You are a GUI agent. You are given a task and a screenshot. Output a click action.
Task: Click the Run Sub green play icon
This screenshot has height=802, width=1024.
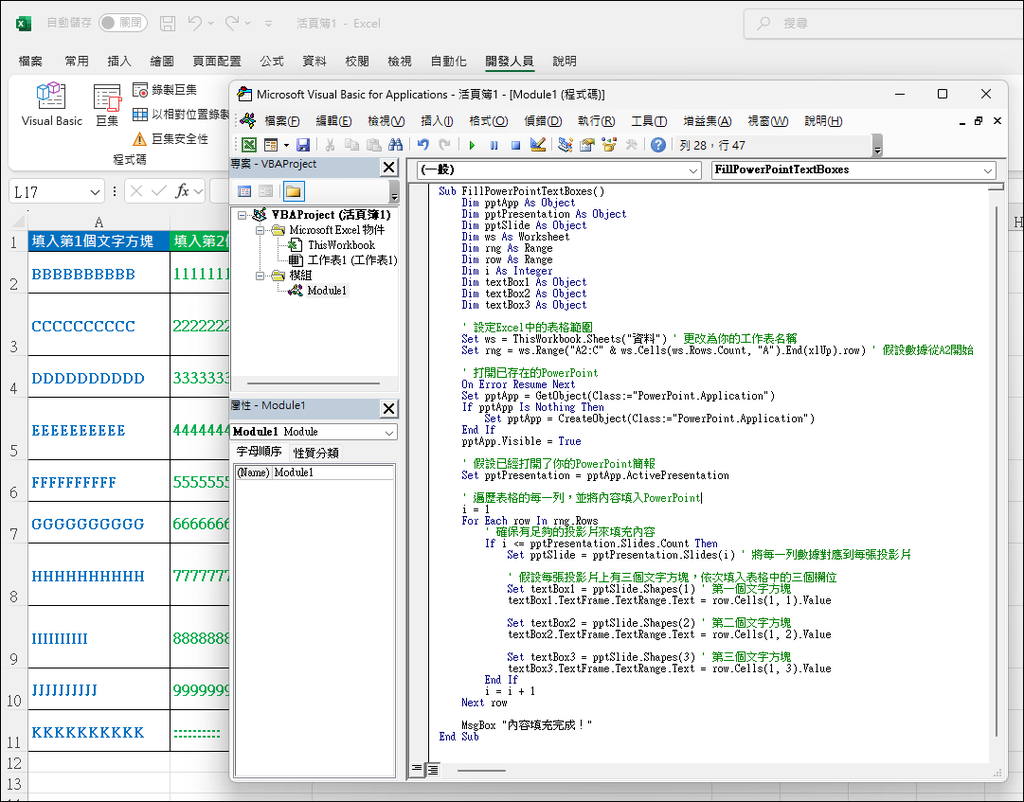[x=472, y=145]
